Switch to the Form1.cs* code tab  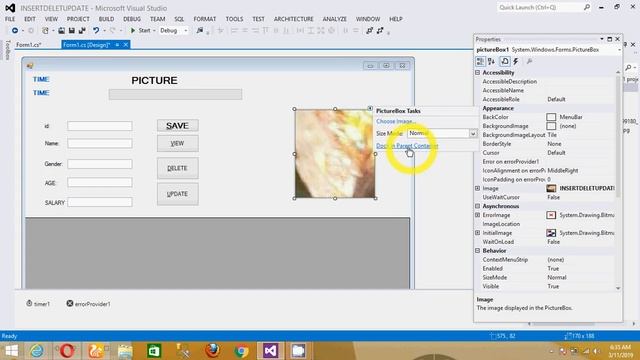pyautogui.click(x=29, y=44)
